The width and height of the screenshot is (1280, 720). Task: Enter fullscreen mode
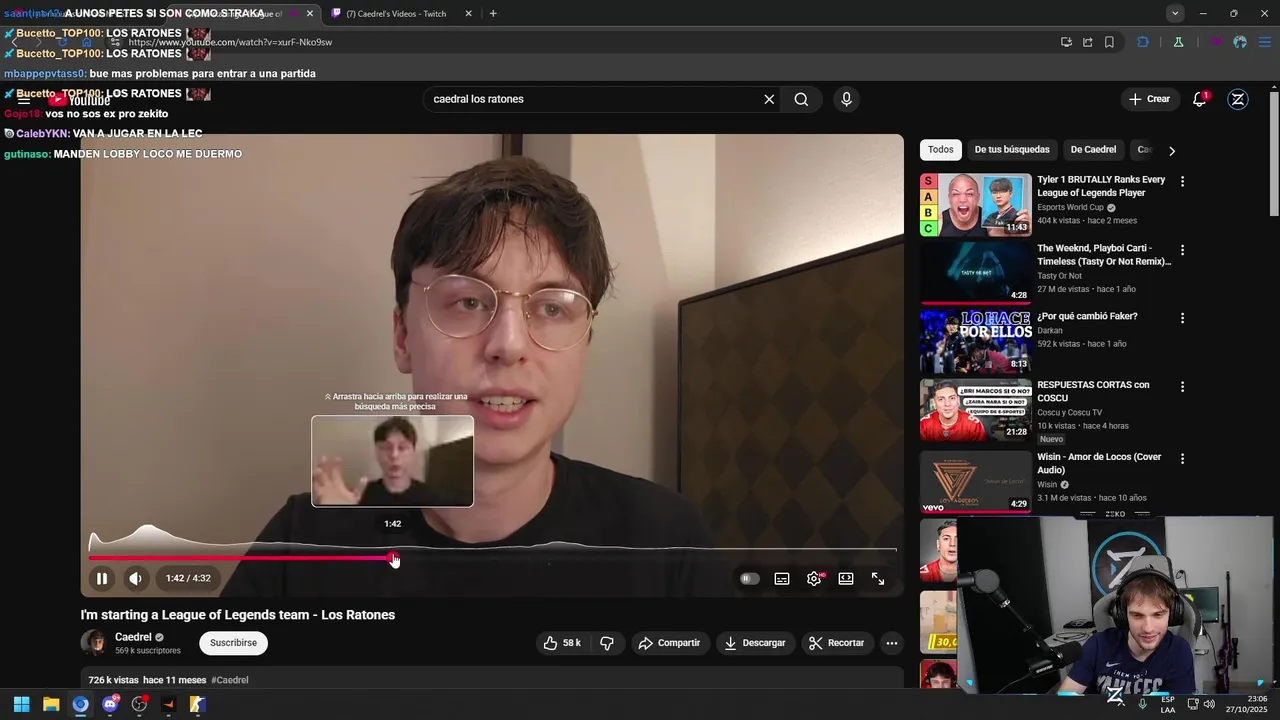click(878, 578)
